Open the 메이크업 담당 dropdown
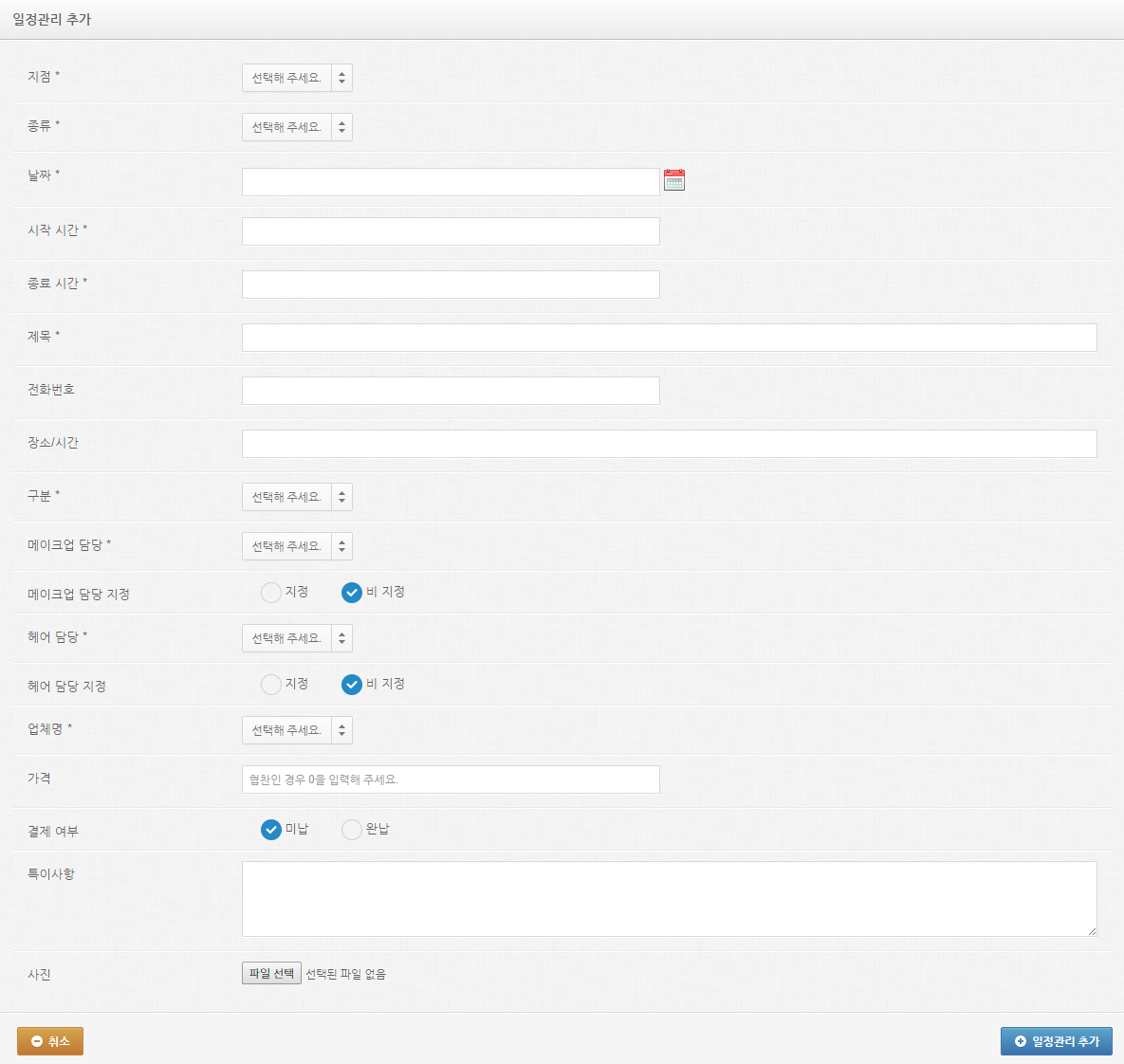 [x=297, y=546]
